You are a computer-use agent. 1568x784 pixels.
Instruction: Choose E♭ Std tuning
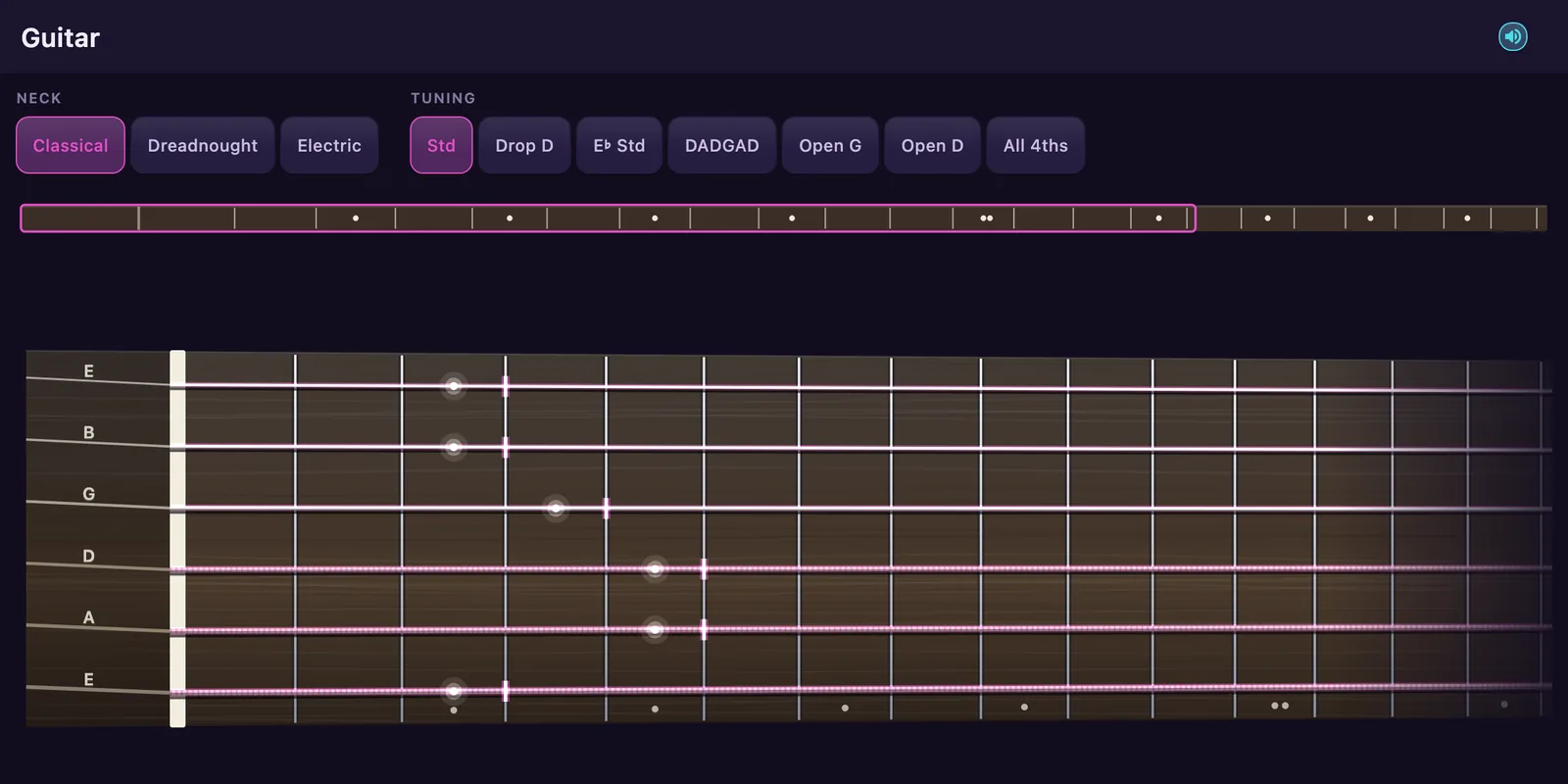(619, 145)
